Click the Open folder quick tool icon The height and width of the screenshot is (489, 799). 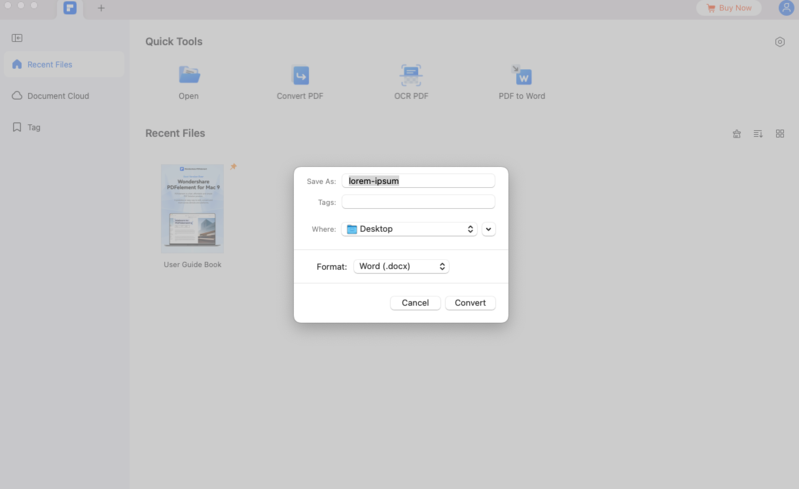pos(189,75)
